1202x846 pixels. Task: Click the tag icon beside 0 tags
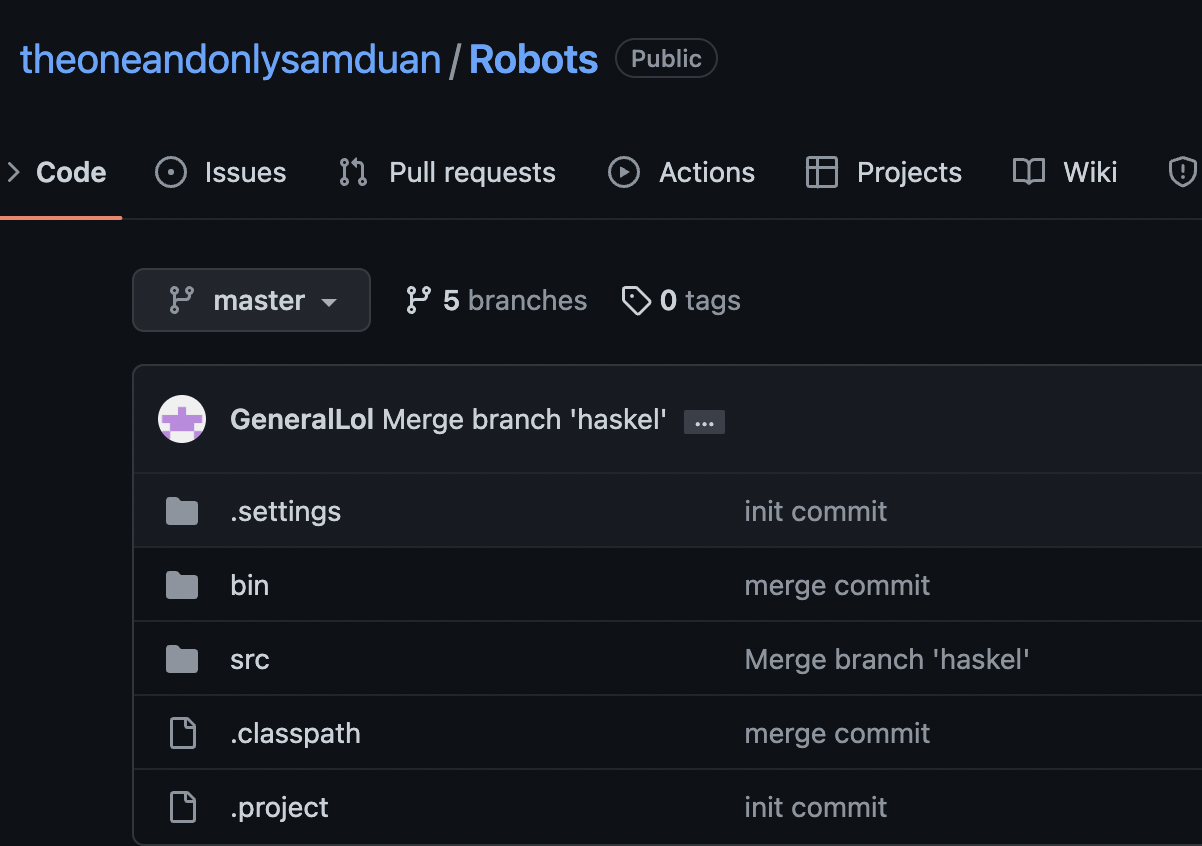click(636, 300)
